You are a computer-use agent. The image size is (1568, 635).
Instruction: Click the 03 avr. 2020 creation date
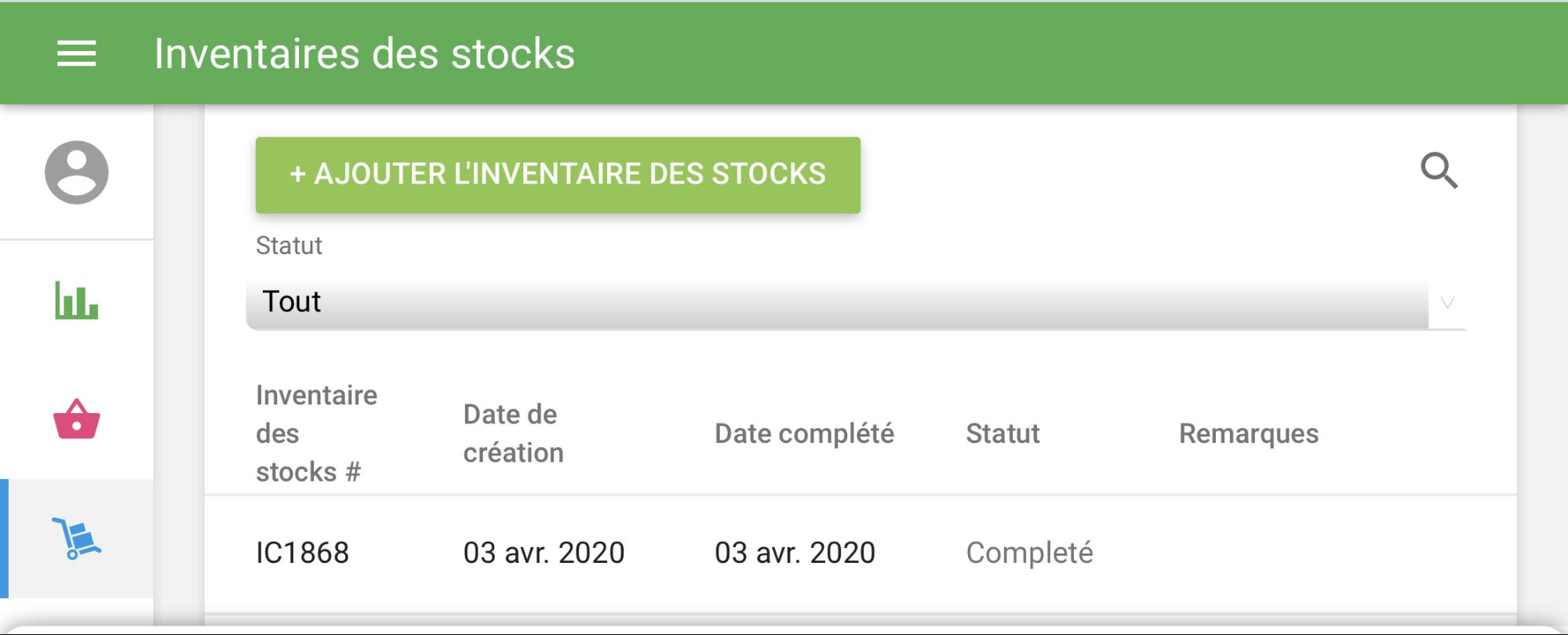[x=544, y=553]
